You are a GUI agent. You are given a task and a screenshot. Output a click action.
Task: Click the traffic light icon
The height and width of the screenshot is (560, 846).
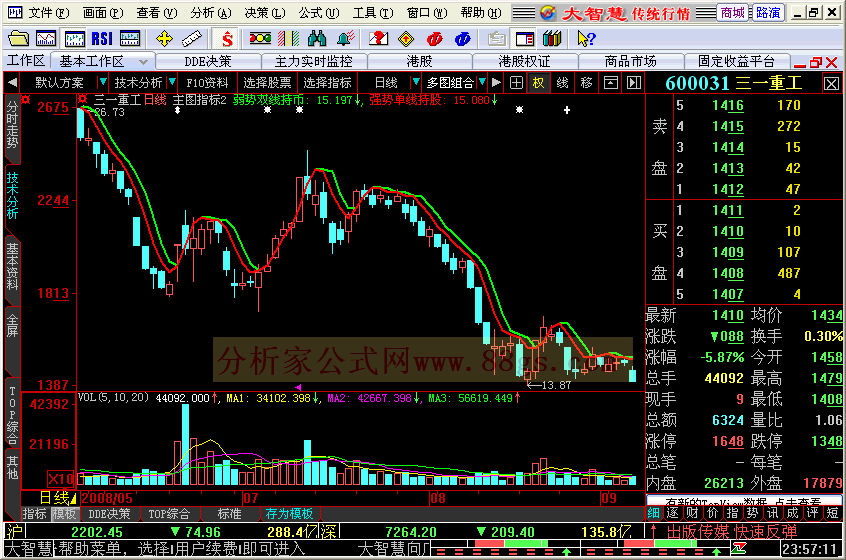(x=260, y=39)
